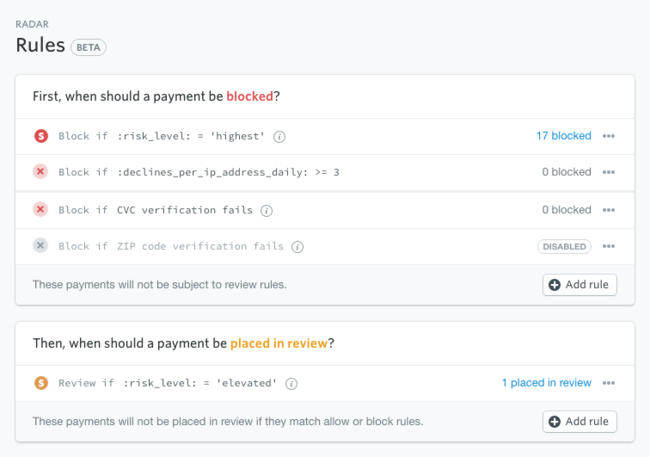
Task: Open options menu for ZIP code verification rule
Action: (609, 246)
